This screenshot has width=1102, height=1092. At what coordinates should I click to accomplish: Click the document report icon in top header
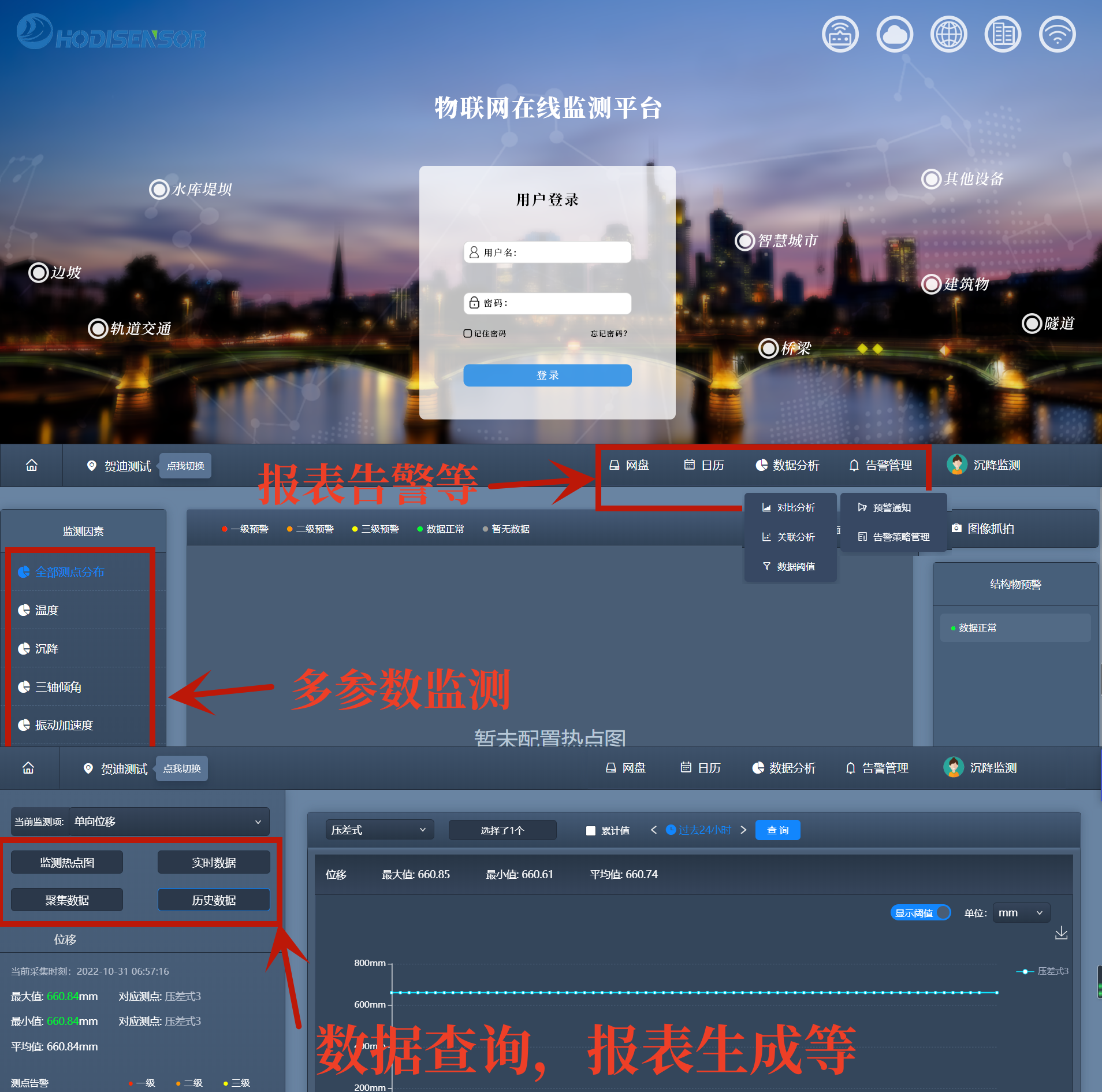[x=1002, y=34]
